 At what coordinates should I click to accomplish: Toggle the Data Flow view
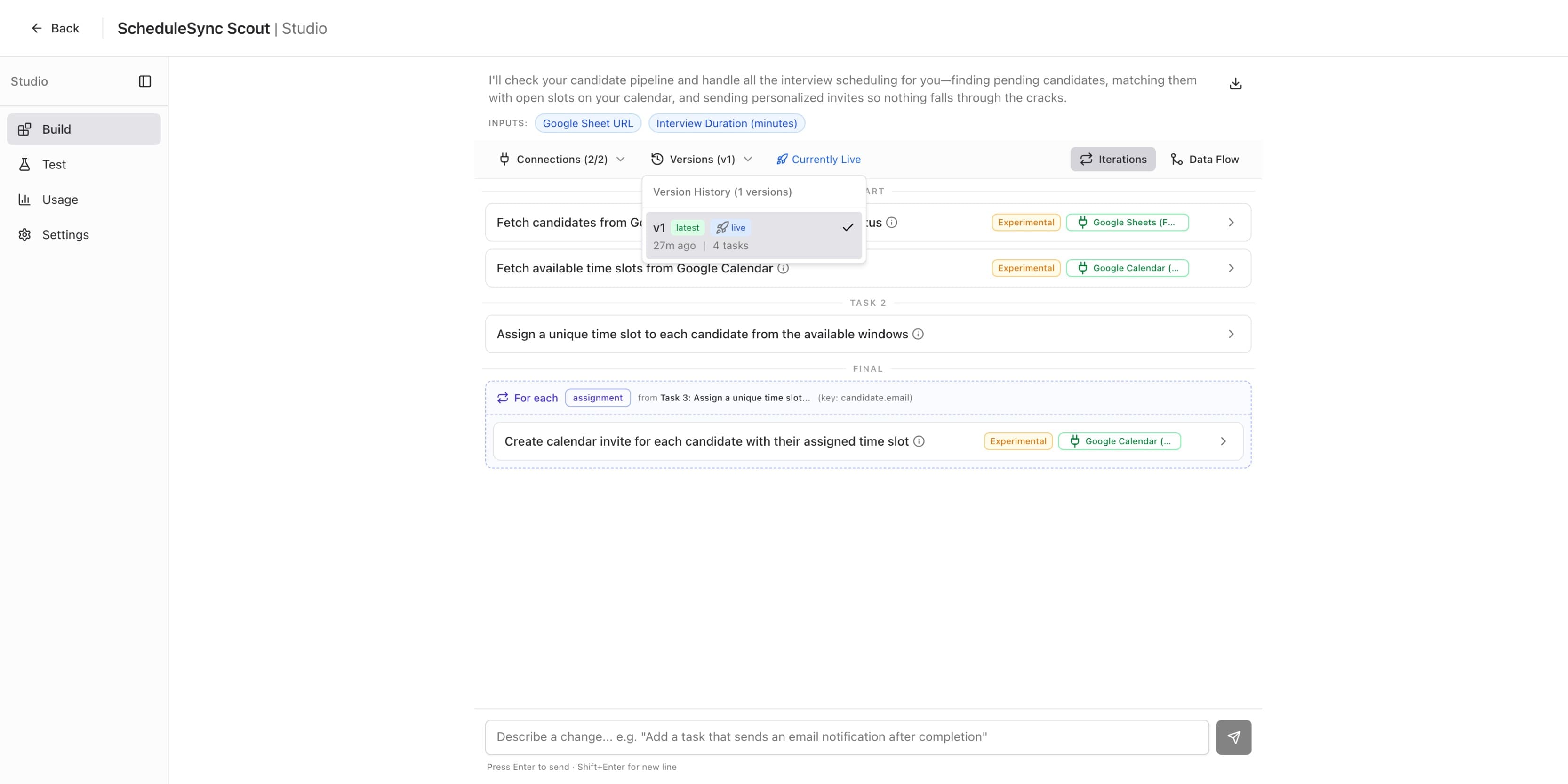click(1204, 160)
